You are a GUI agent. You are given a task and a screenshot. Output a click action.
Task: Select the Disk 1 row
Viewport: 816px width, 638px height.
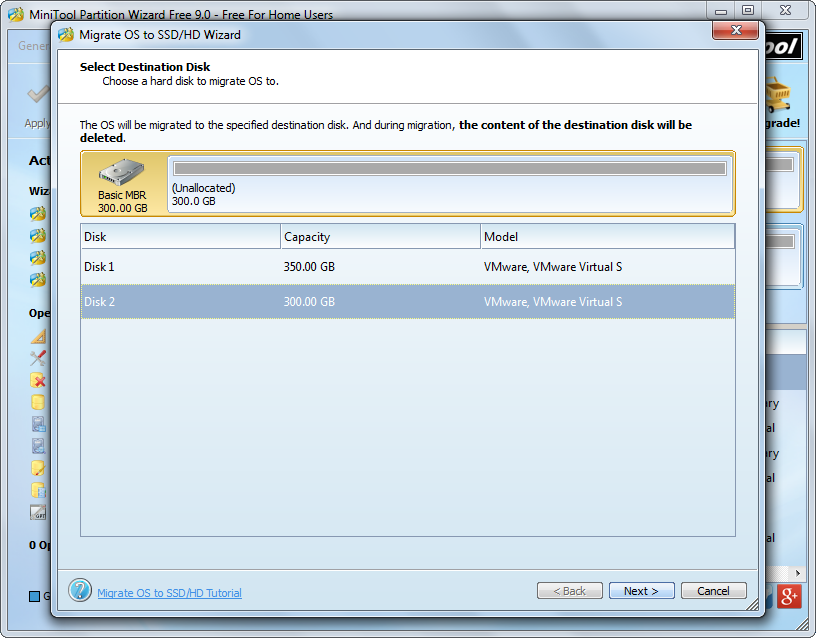[407, 267]
